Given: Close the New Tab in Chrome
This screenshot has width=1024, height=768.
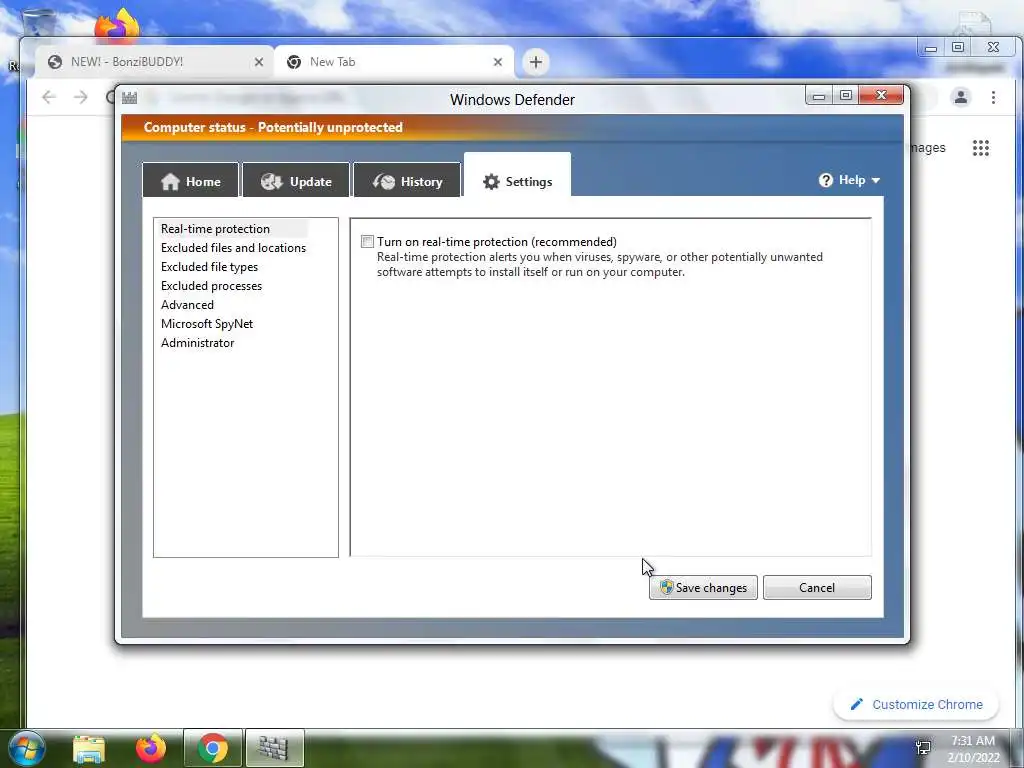Looking at the screenshot, I should click(x=498, y=62).
